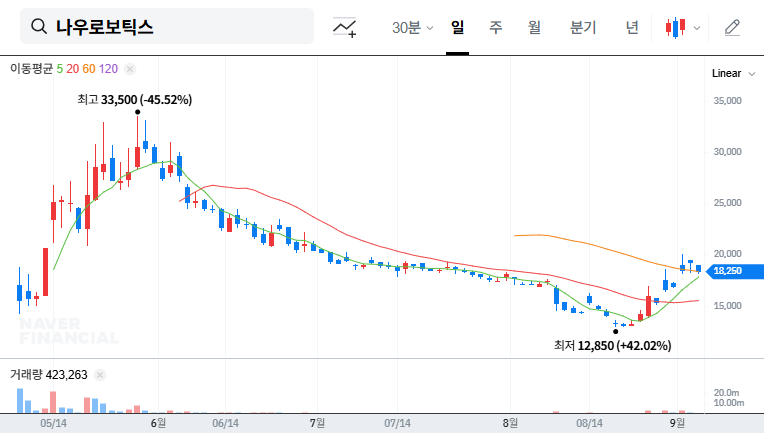Screen dimensions: 764x433
Task: Select the pencil drawing tool
Action: tap(732, 28)
